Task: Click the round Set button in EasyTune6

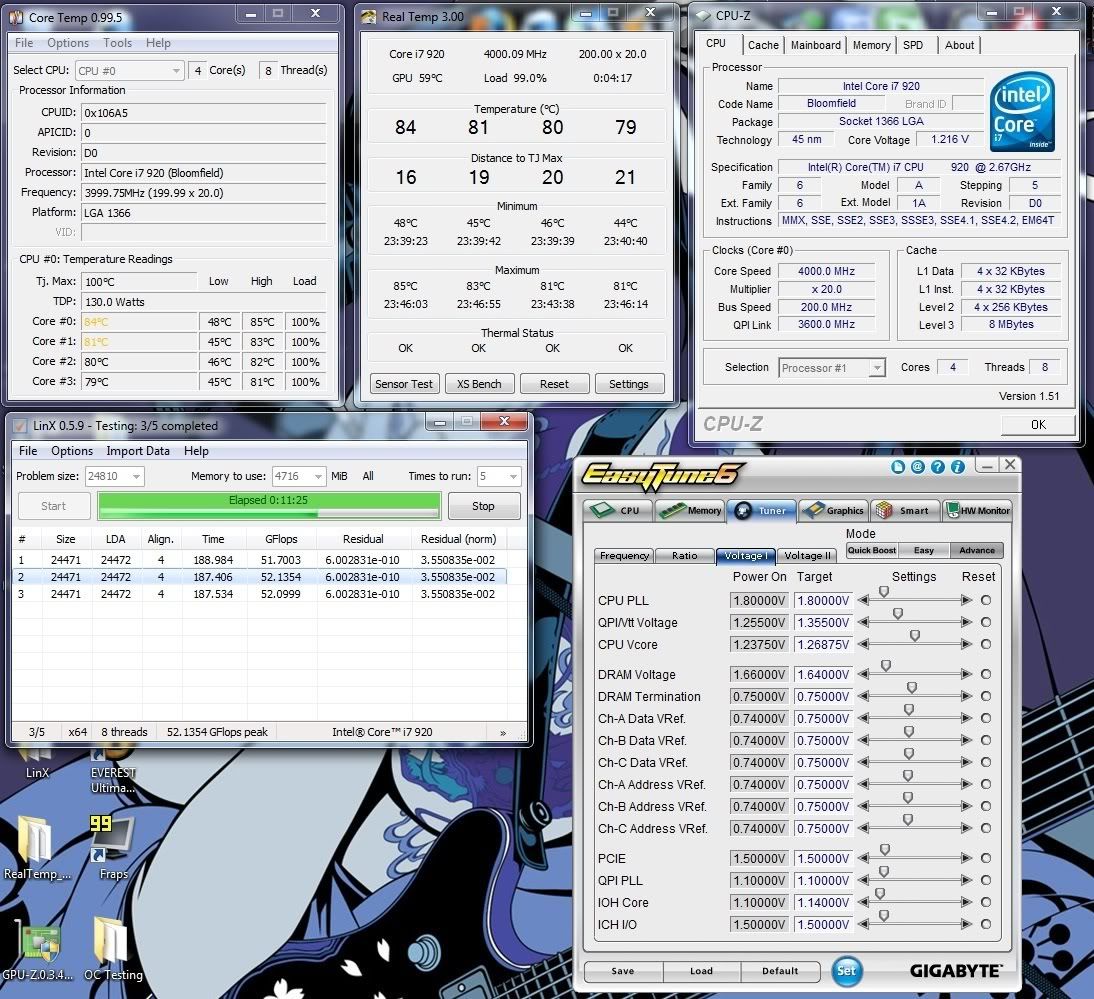Action: [x=846, y=970]
